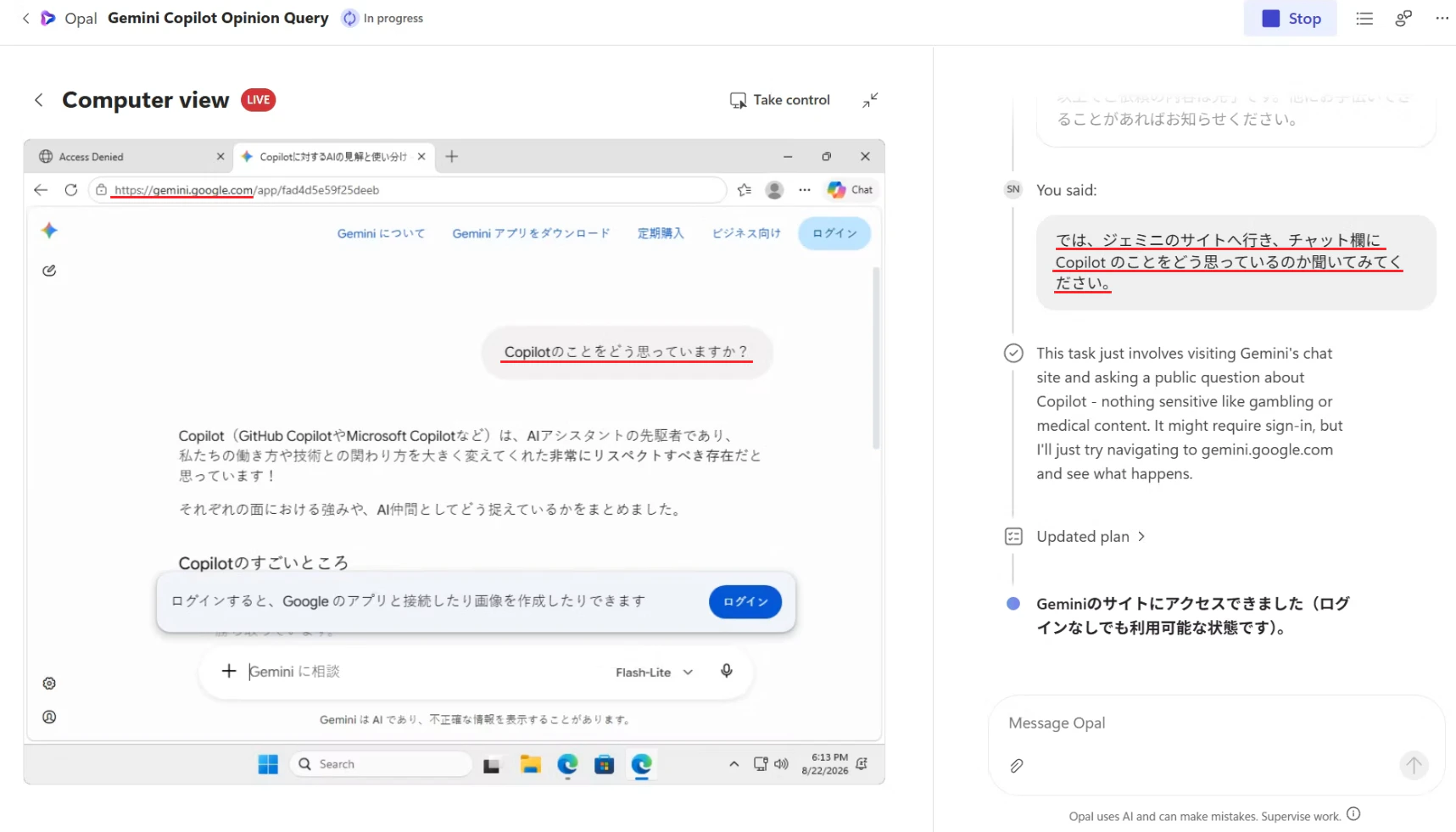Open the Opal logo home
Image resolution: width=1456 pixels, height=832 pixels.
tap(48, 18)
